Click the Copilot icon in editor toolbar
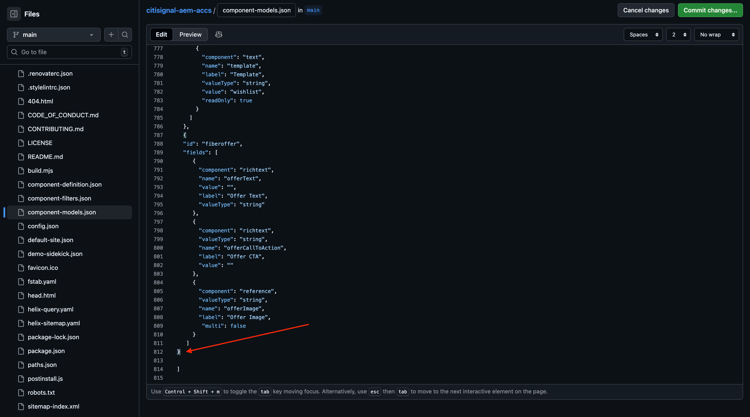The height and width of the screenshot is (417, 750). pyautogui.click(x=219, y=34)
